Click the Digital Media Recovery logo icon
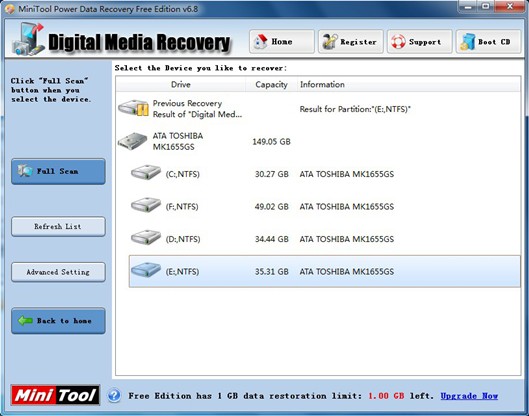The height and width of the screenshot is (416, 529). click(x=28, y=39)
